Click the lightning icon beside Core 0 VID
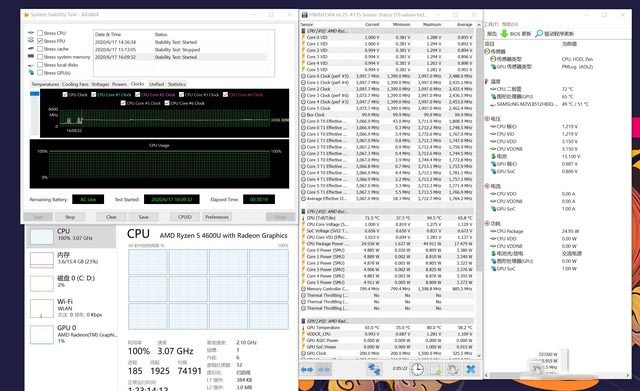Viewport: 640px width, 391px height. pos(303,37)
